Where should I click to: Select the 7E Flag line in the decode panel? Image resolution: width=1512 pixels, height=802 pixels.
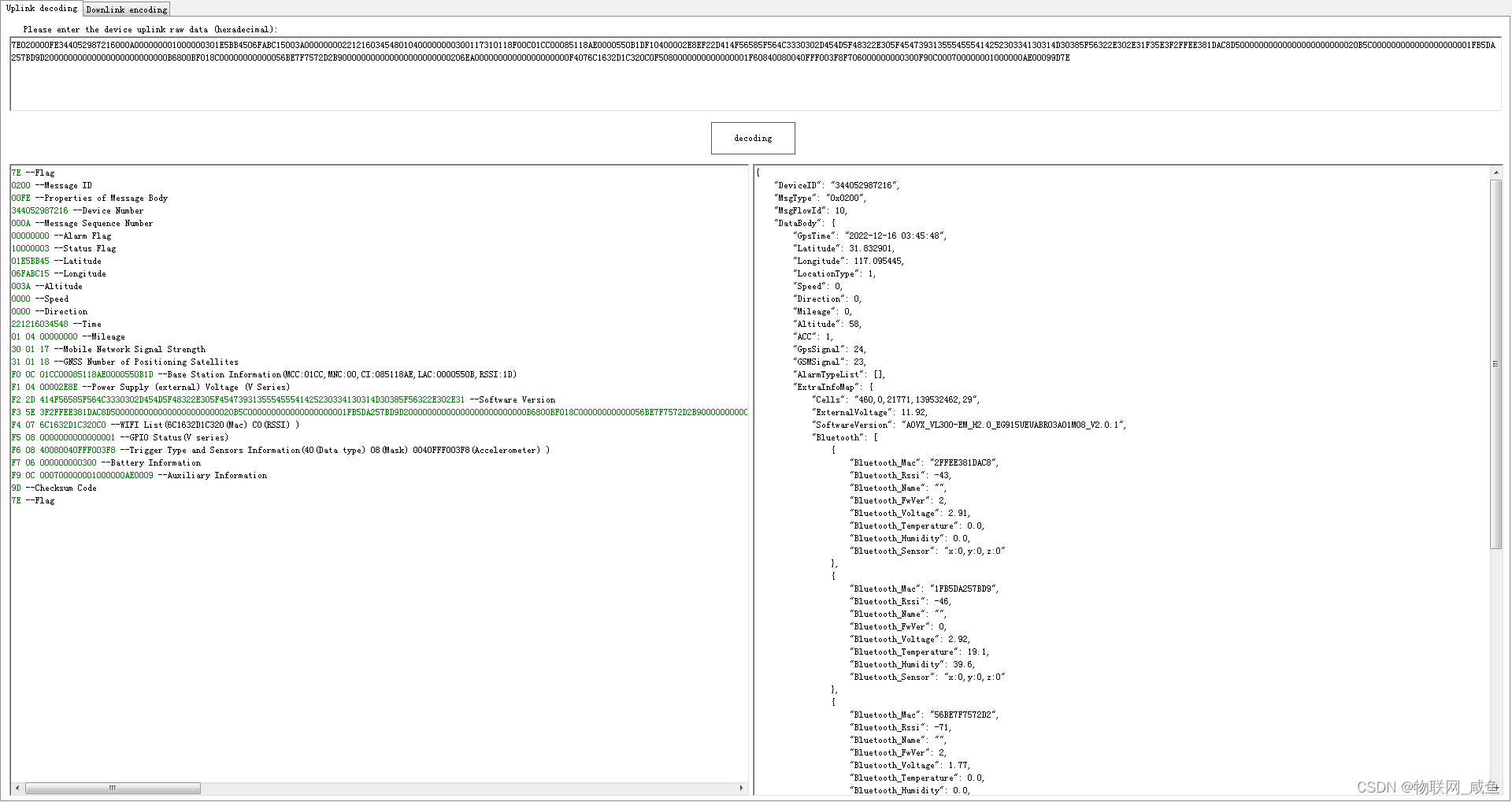[32, 173]
